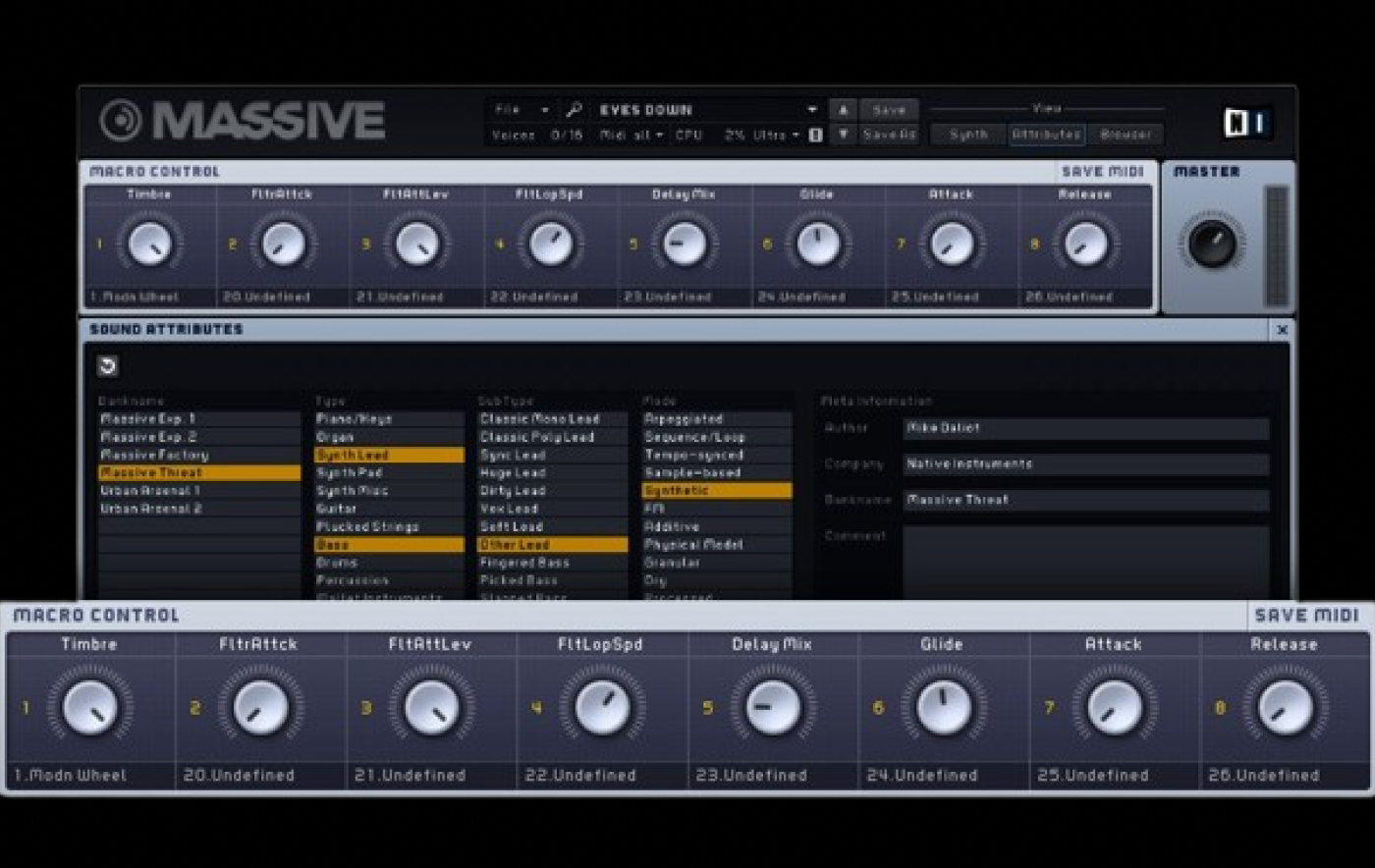Click the FltLopSpd knob in the small macro strip
This screenshot has height=868, width=1375.
[550, 244]
